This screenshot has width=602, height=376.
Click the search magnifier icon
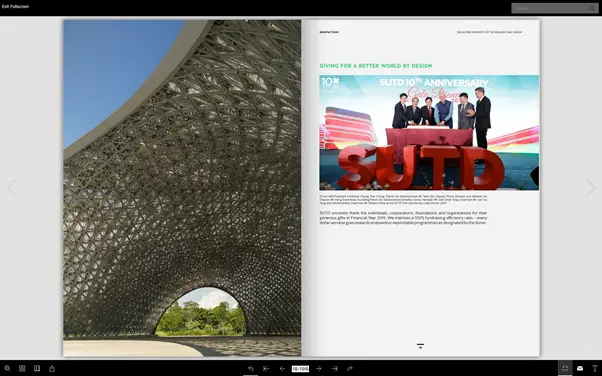click(592, 8)
